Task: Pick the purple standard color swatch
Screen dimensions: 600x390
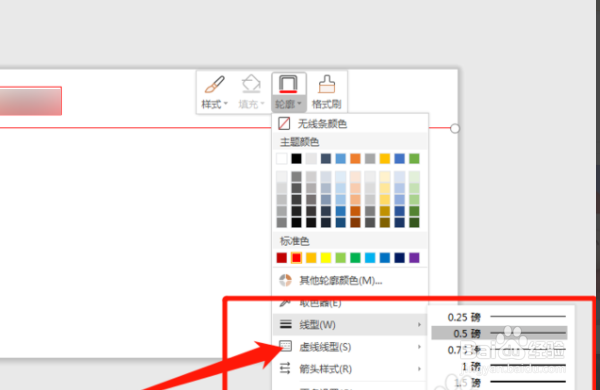Action: [x=414, y=258]
